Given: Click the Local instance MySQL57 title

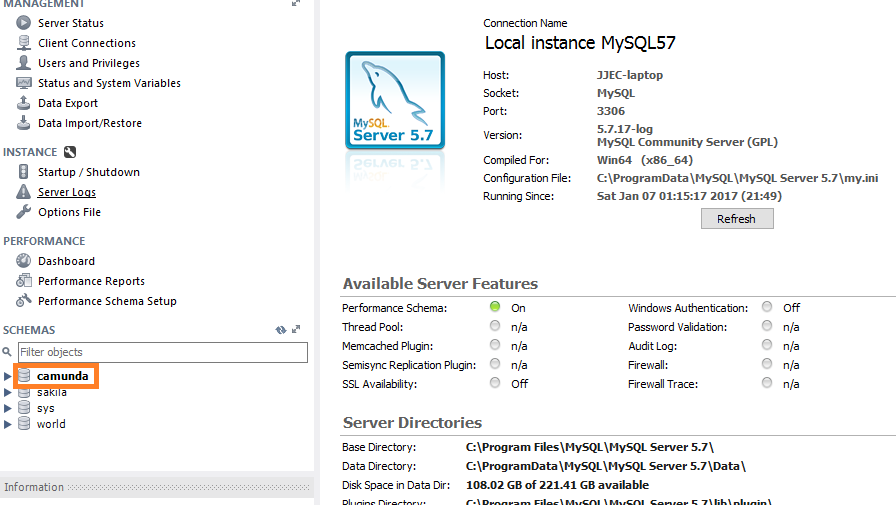Looking at the screenshot, I should (580, 43).
